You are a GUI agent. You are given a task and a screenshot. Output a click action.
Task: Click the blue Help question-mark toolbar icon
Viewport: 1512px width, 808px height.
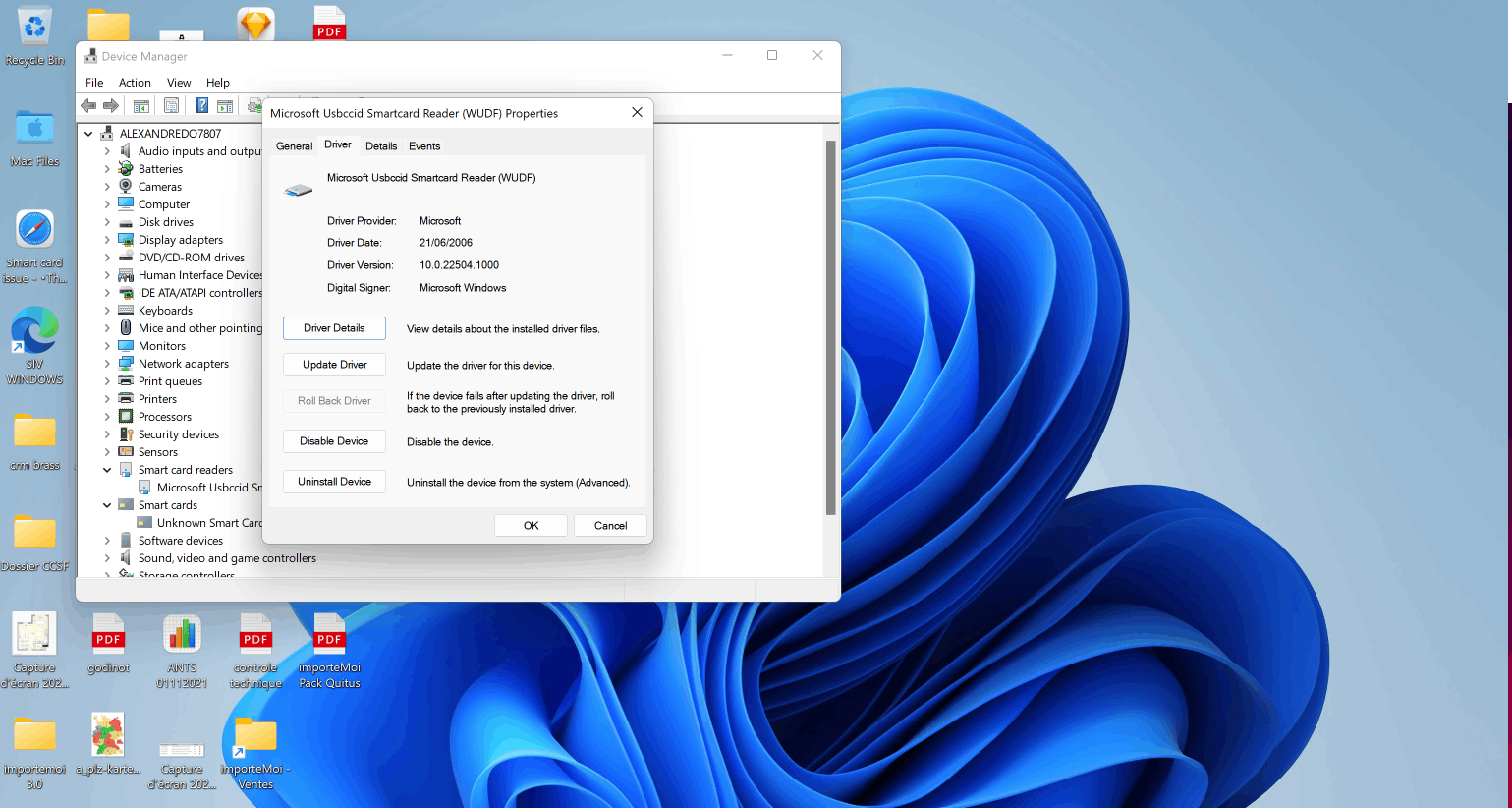[x=201, y=106]
